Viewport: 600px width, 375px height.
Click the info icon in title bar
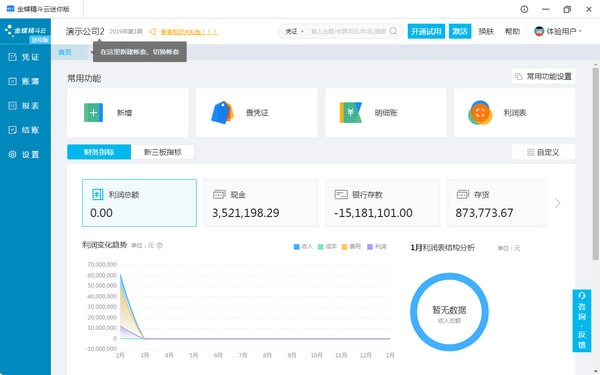(x=524, y=9)
